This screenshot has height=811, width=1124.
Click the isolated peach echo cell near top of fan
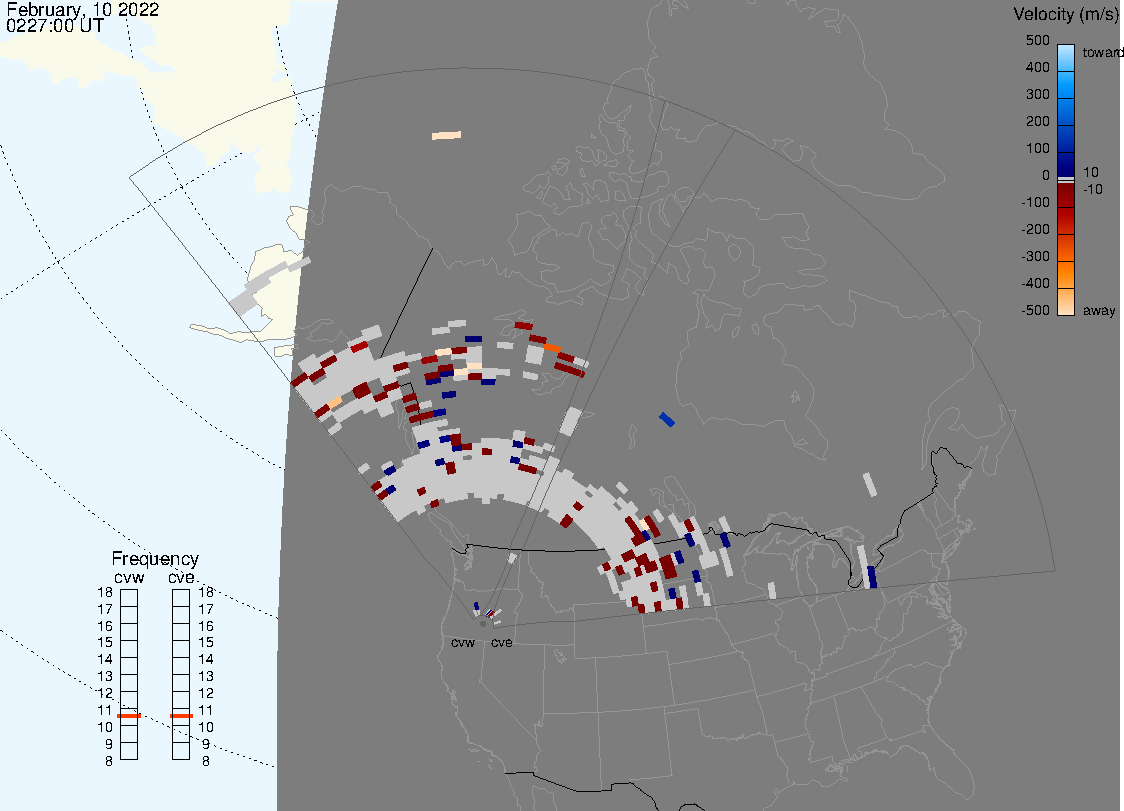click(x=446, y=135)
